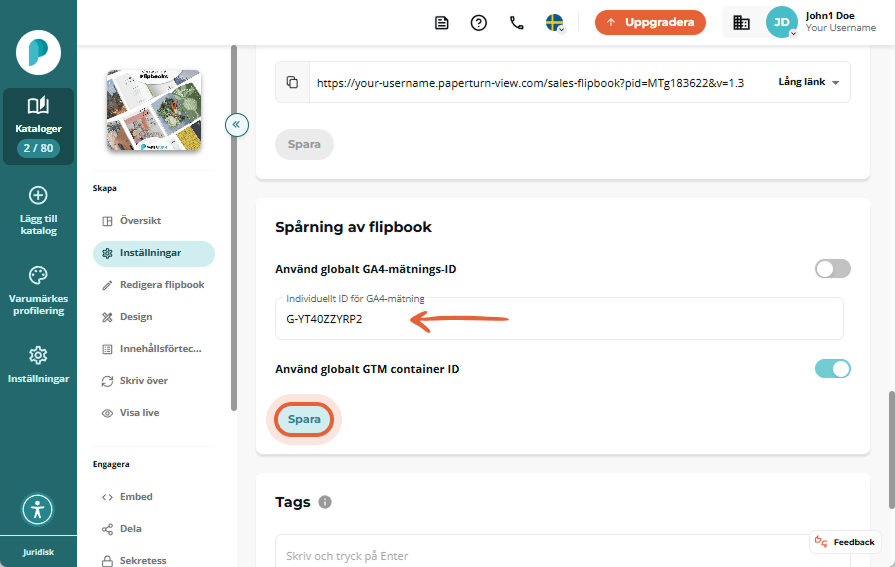The image size is (895, 567).
Task: Collapse the side menu with double chevron
Action: click(236, 124)
